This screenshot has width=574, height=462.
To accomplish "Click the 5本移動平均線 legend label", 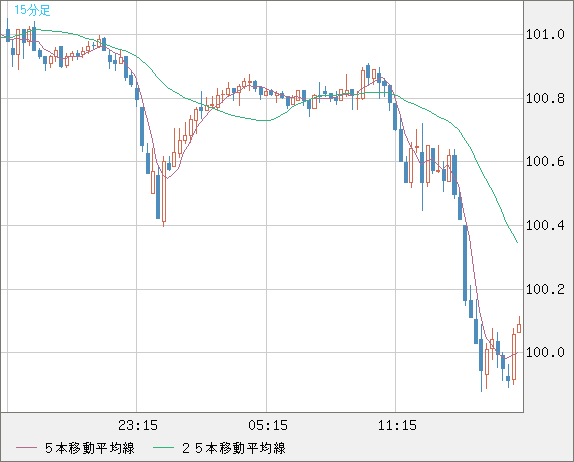I will [x=90, y=448].
